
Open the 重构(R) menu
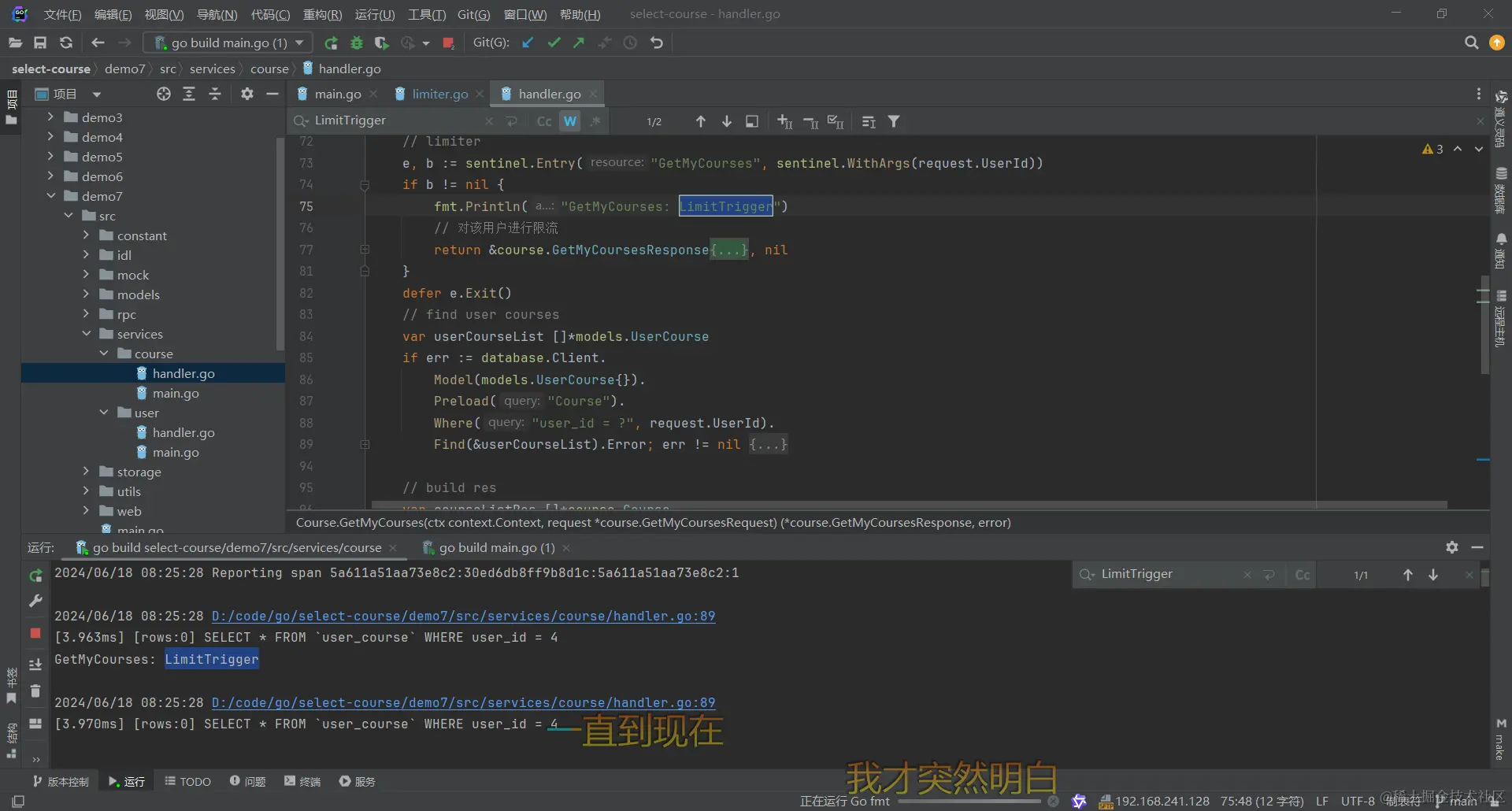tap(323, 14)
